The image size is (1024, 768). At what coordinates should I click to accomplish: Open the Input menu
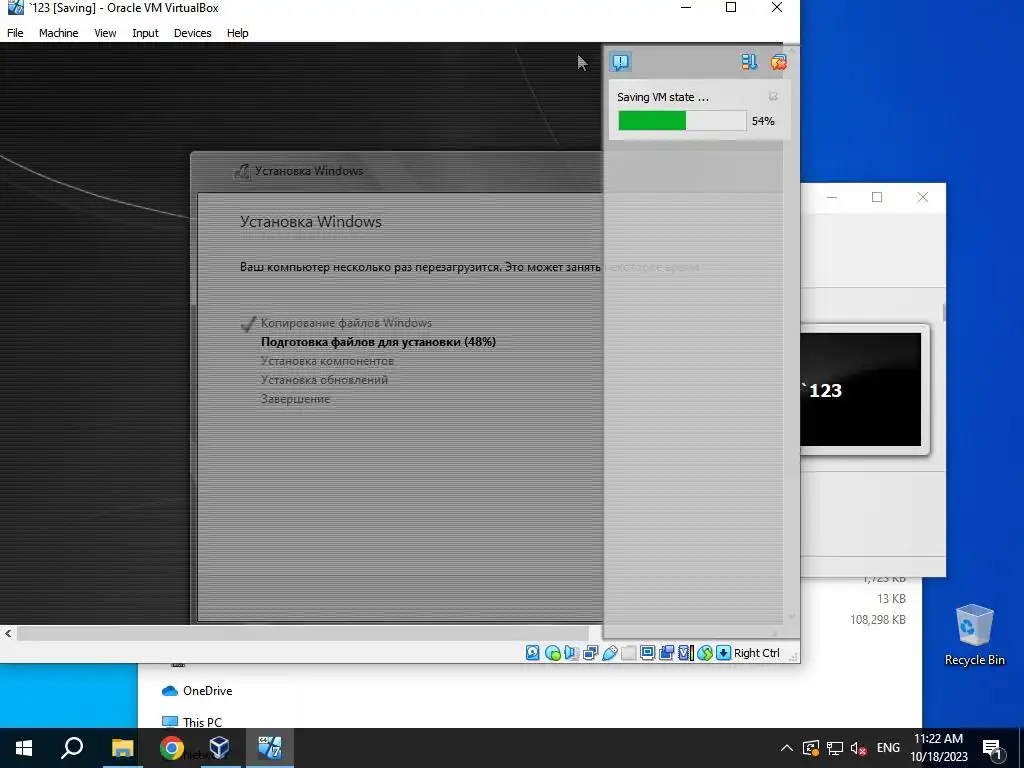click(x=145, y=33)
